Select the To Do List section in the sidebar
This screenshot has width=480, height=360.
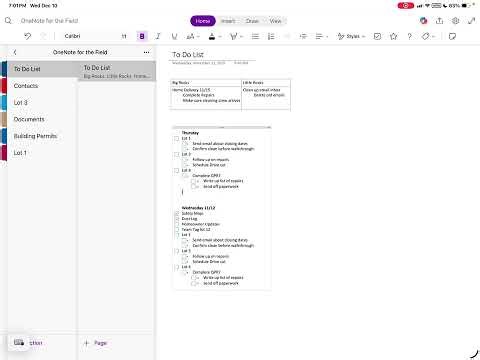pos(41,69)
